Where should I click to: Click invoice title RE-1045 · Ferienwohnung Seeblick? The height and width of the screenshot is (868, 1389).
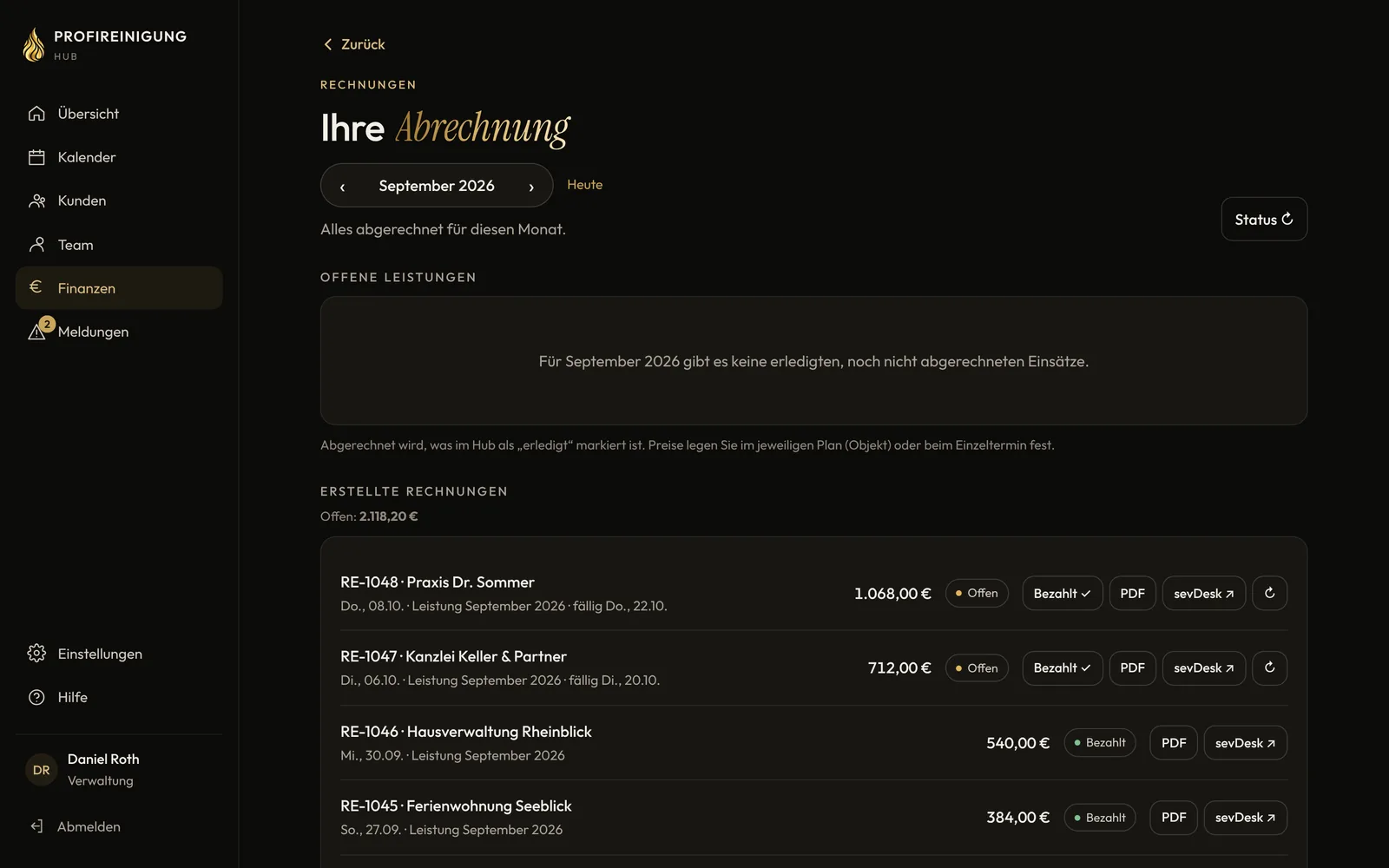point(456,806)
